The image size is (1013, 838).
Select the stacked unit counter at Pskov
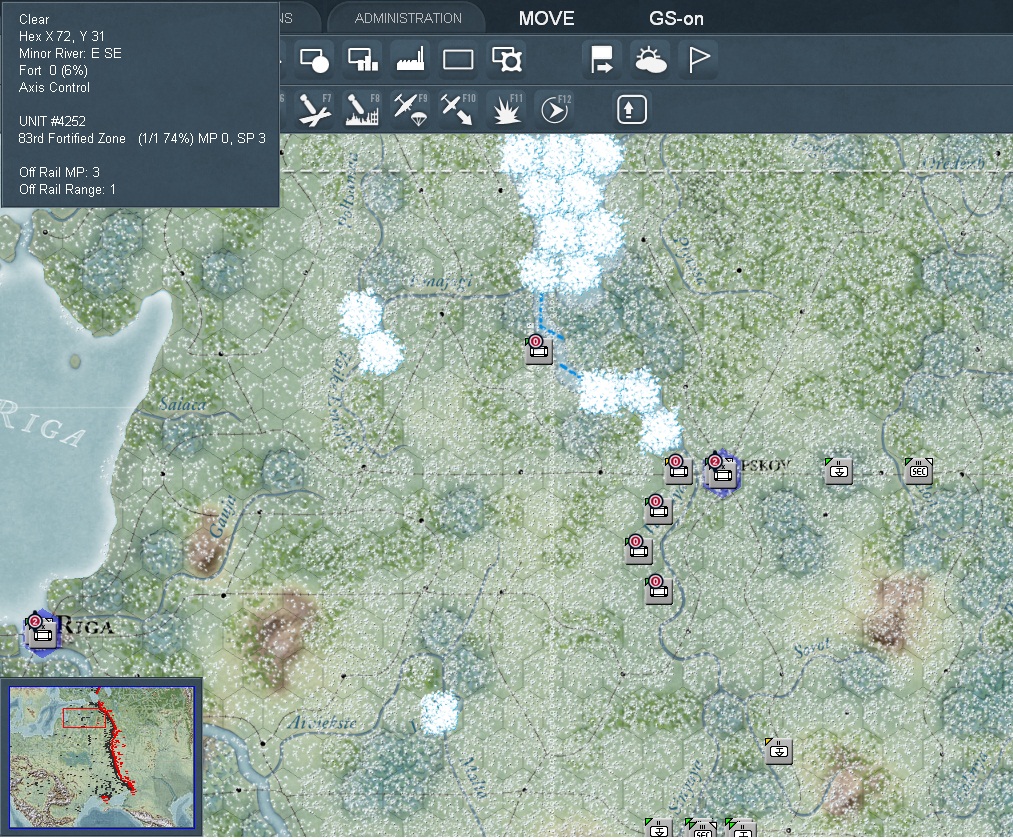(722, 473)
